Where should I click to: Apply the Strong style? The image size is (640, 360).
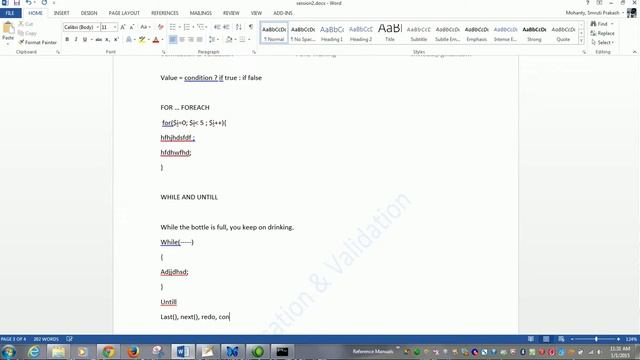click(534, 33)
